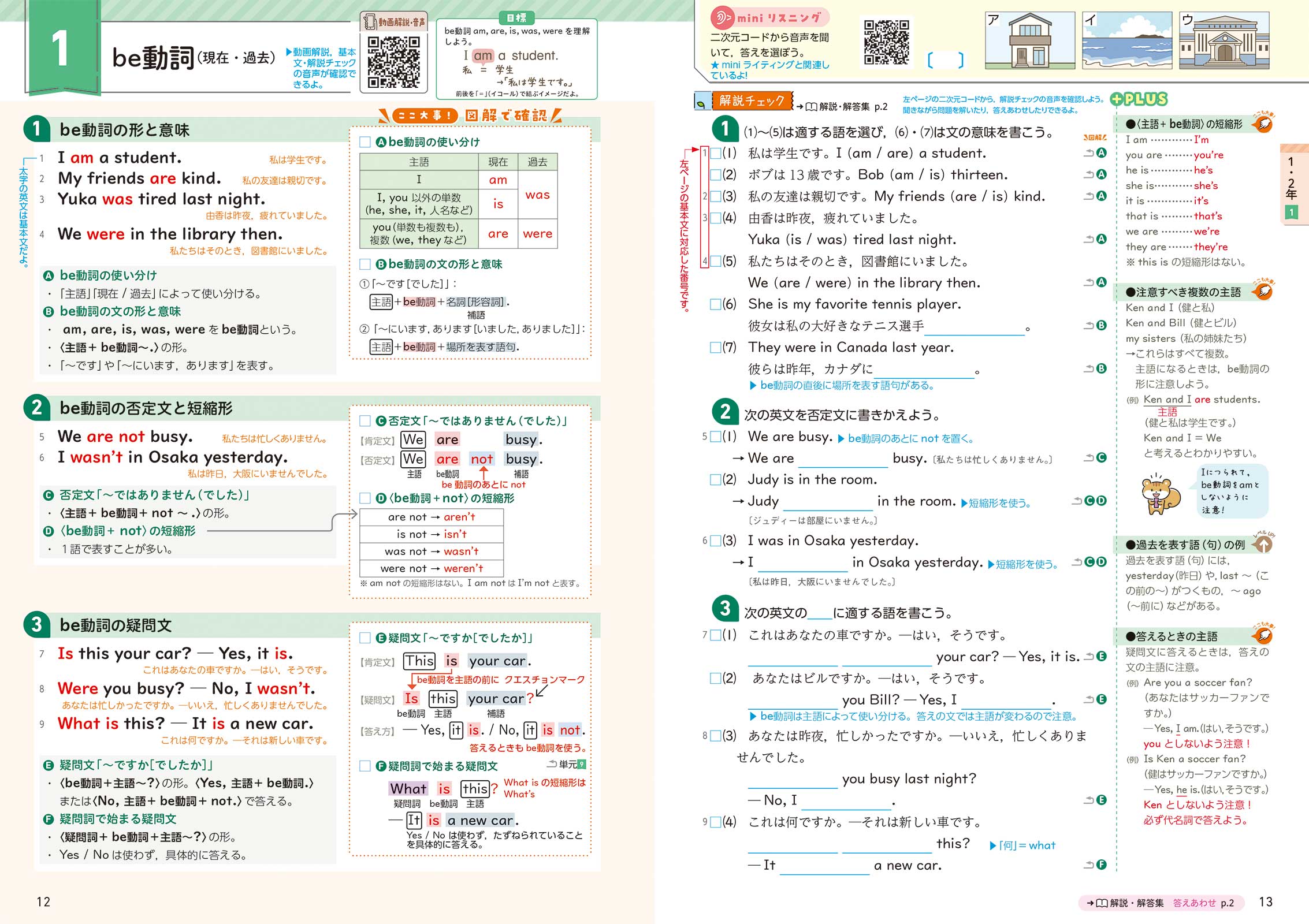Click the 解説・解答集 答えあわせ p.2 footer link
1309x924 pixels.
tap(1160, 903)
